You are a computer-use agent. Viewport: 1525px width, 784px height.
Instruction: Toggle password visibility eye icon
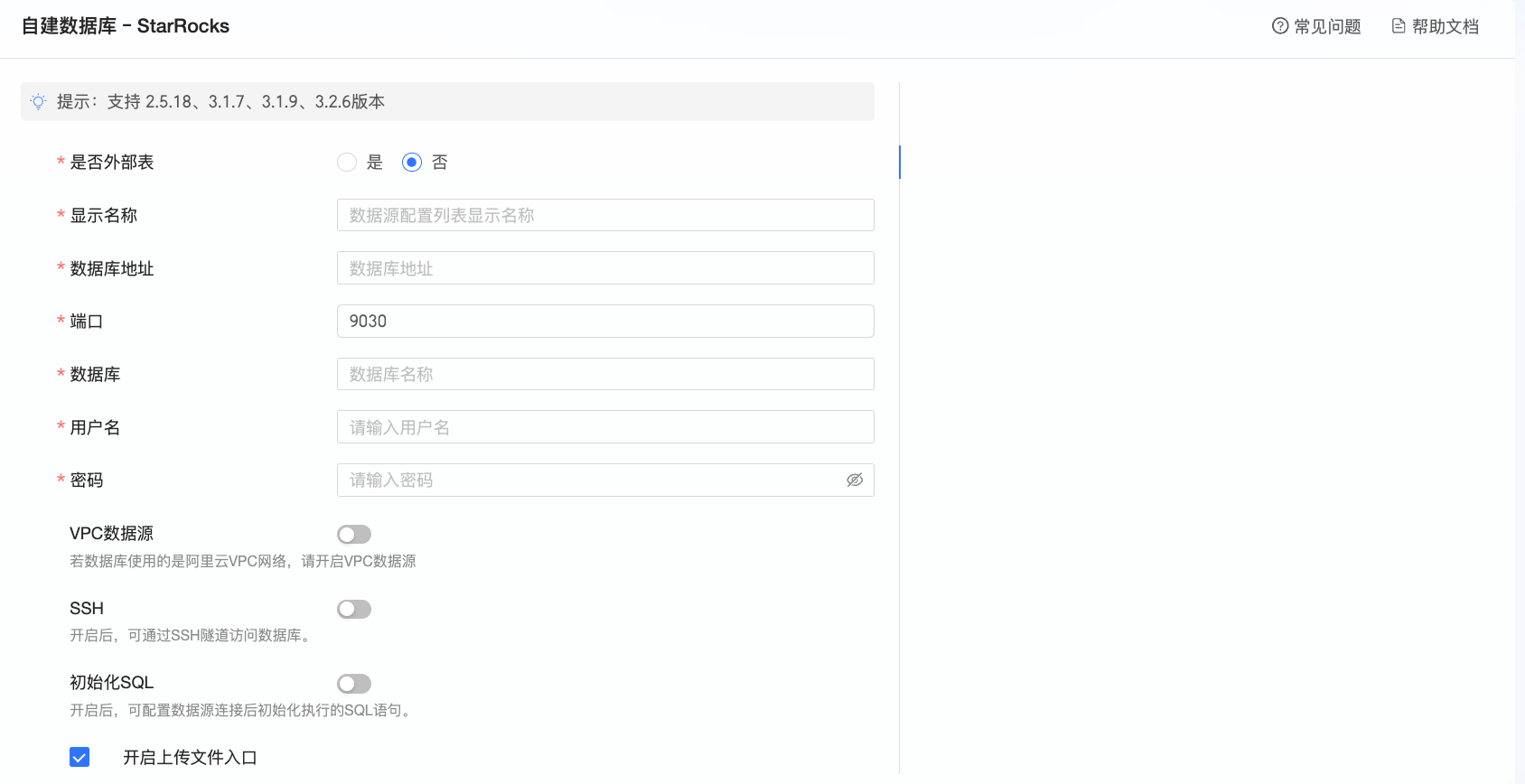[855, 481]
